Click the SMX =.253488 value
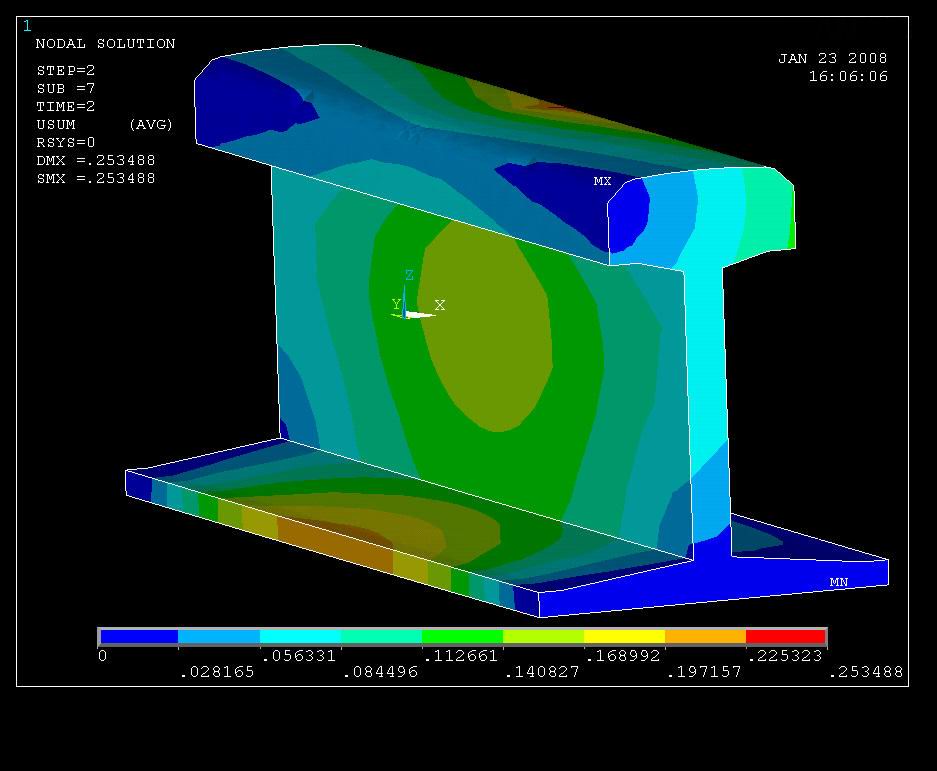This screenshot has width=937, height=771. click(96, 178)
